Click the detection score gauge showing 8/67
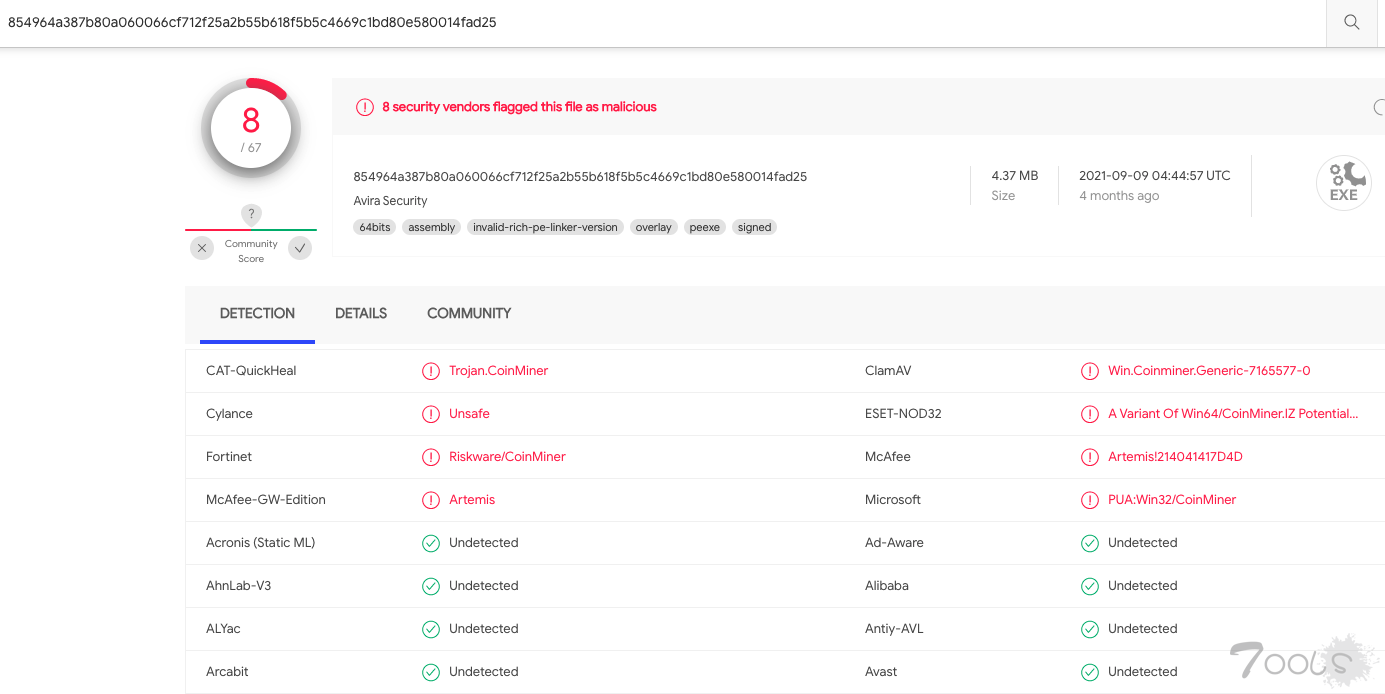 coord(251,128)
